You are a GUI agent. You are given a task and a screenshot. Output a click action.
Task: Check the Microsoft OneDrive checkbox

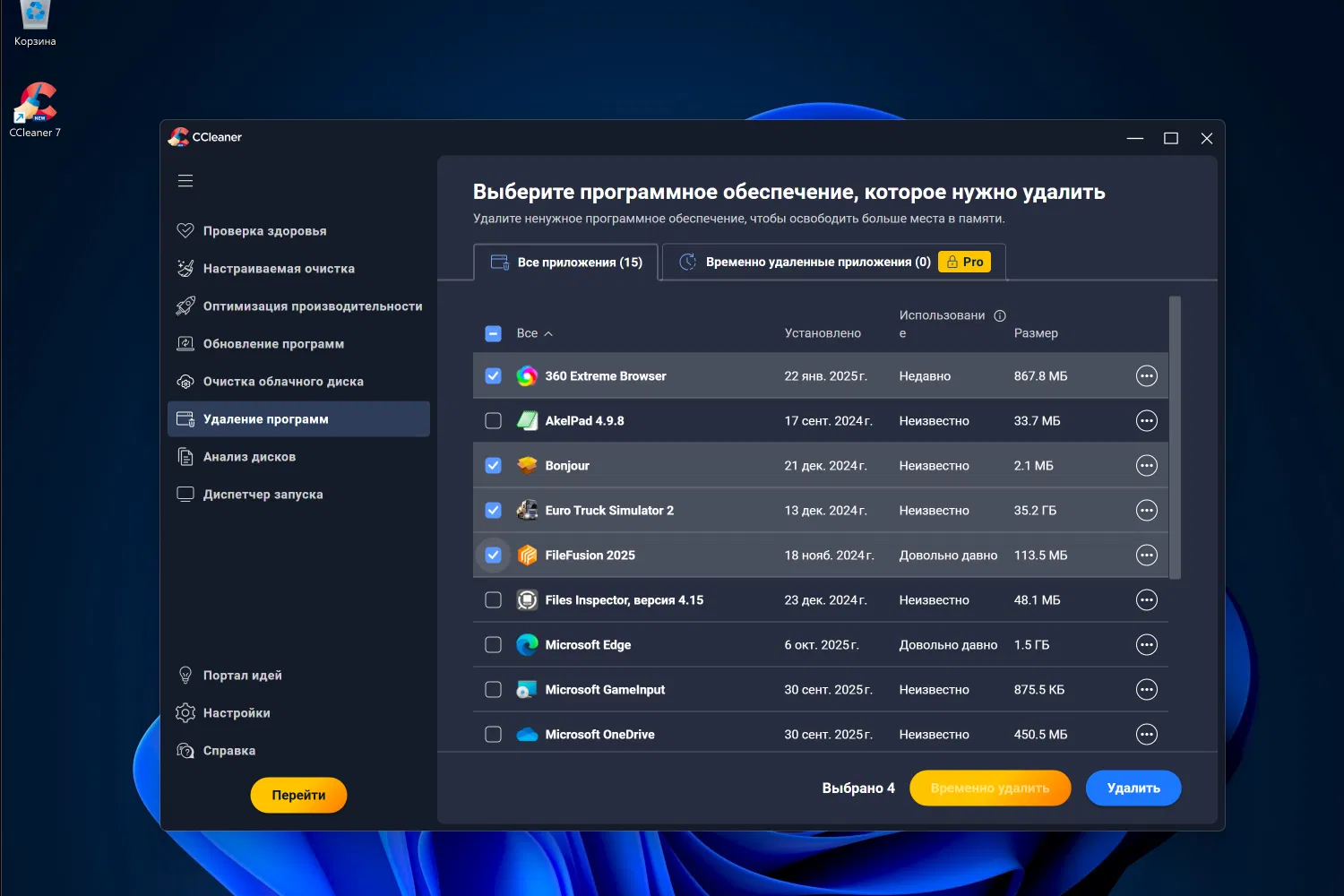coord(493,735)
